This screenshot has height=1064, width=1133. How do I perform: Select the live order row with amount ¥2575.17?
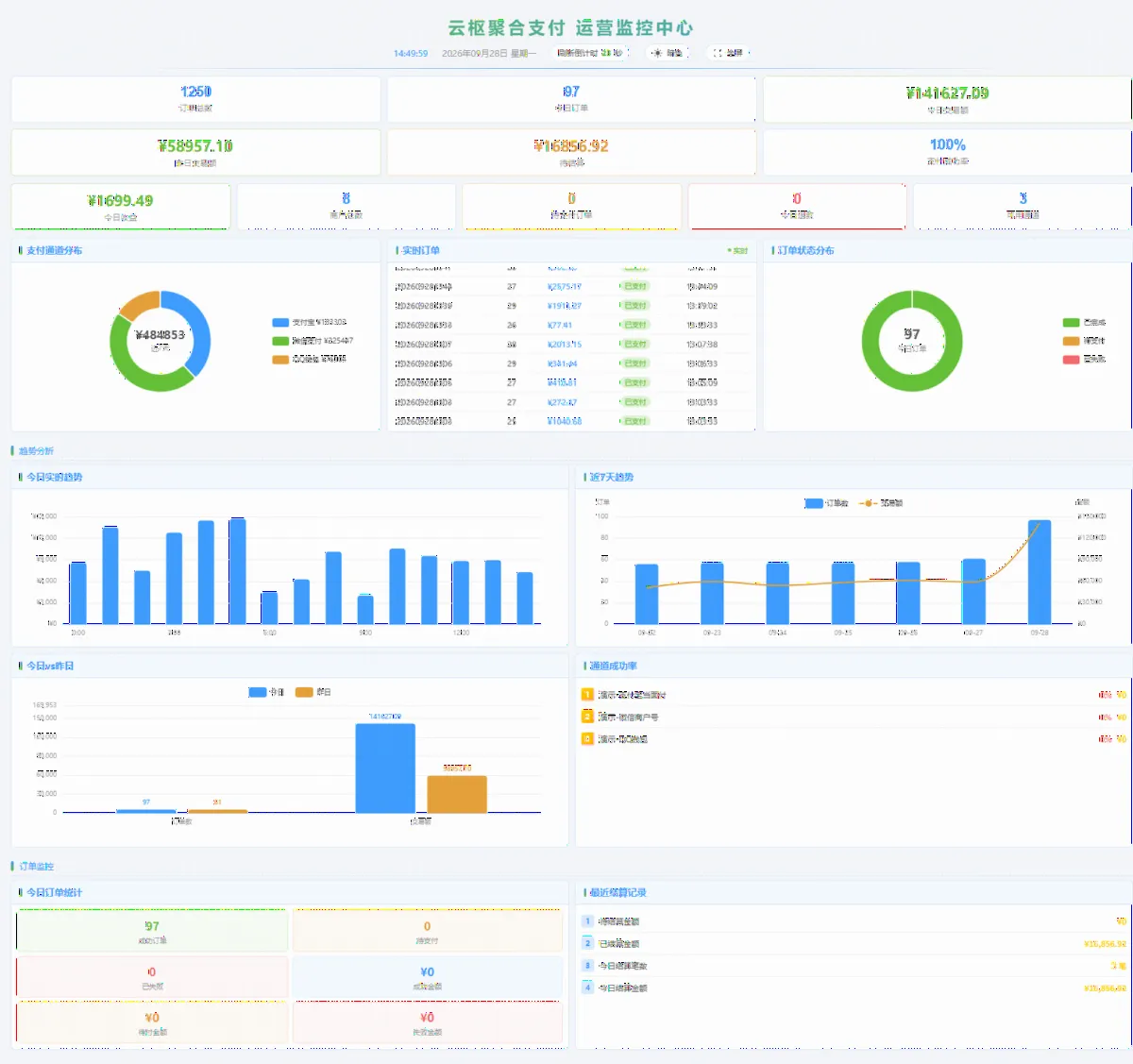pyautogui.click(x=572, y=286)
